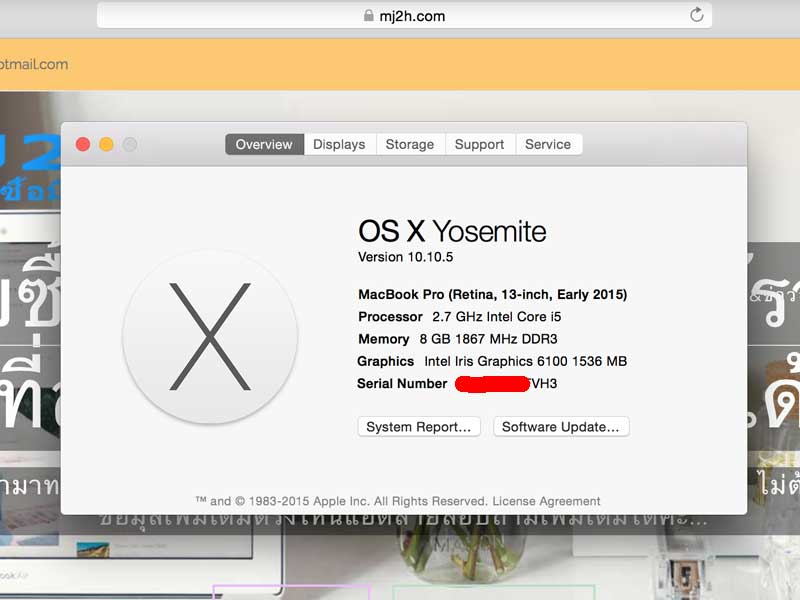Select the 8 GB 1867 MHz DDR3 value

click(x=488, y=339)
